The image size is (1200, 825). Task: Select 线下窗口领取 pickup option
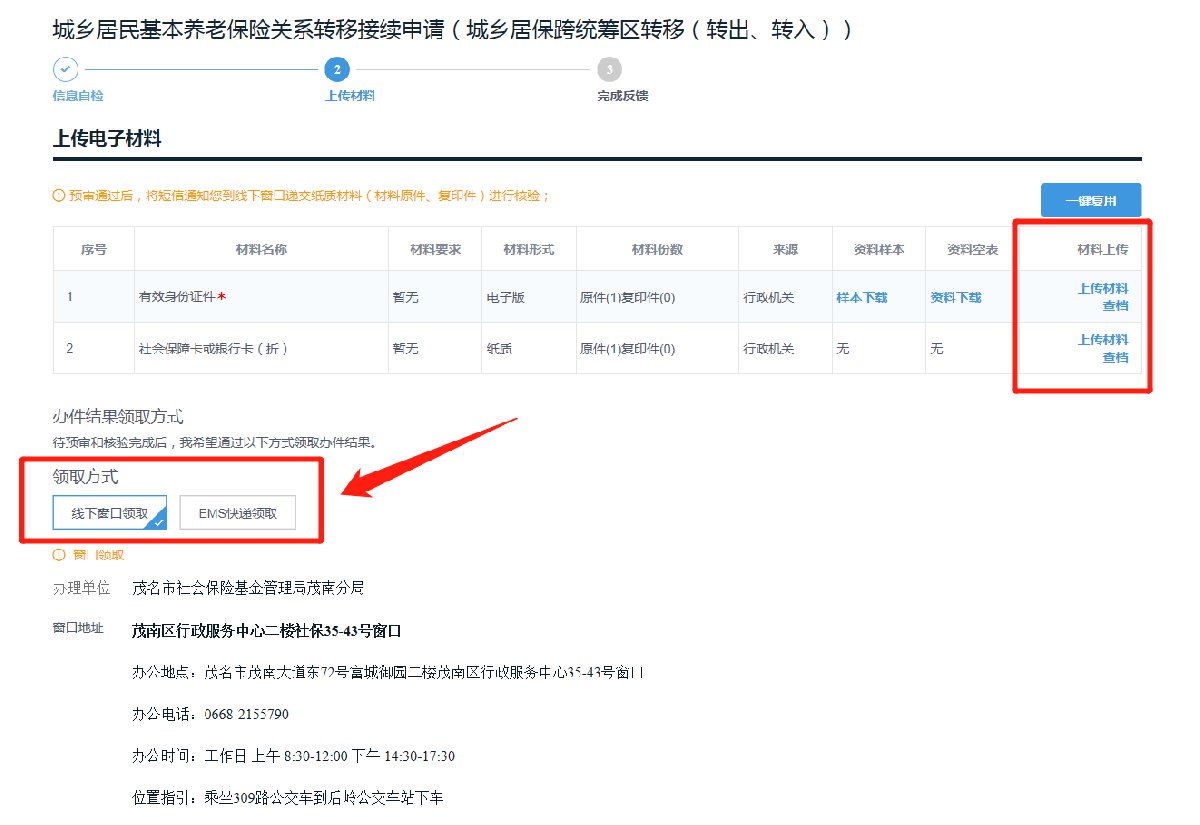point(110,512)
